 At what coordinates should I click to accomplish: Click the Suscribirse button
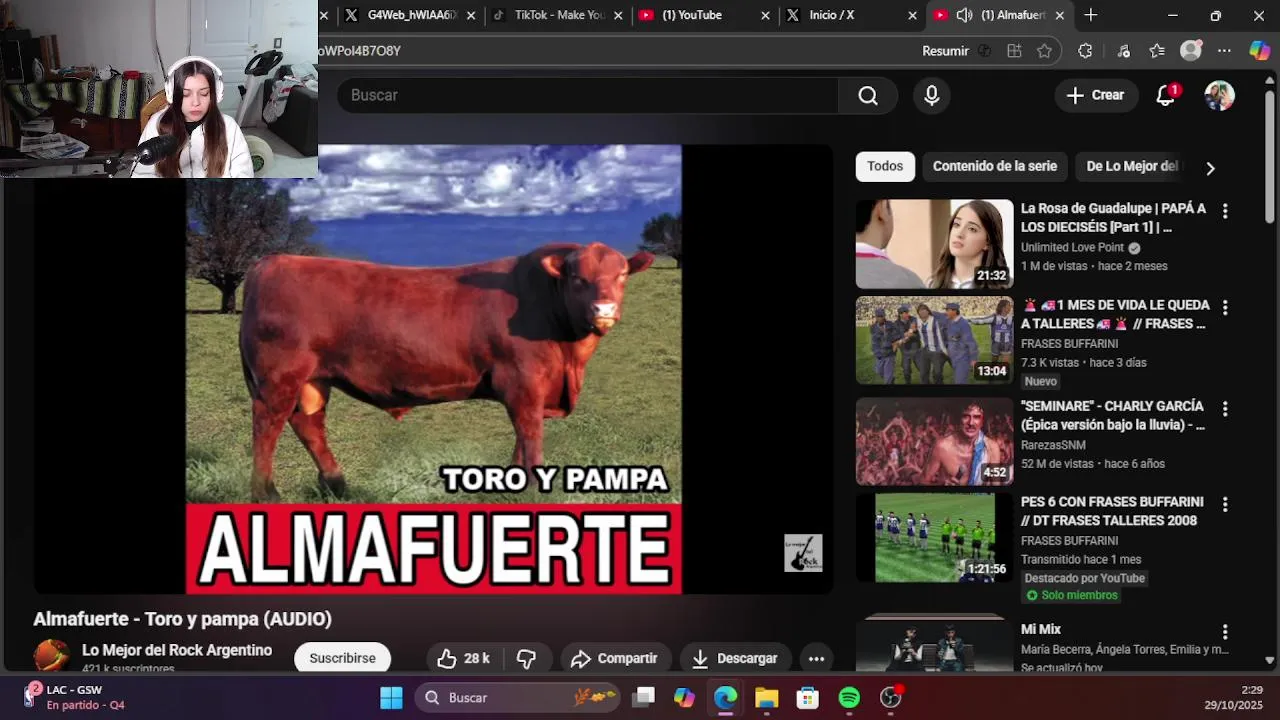342,658
